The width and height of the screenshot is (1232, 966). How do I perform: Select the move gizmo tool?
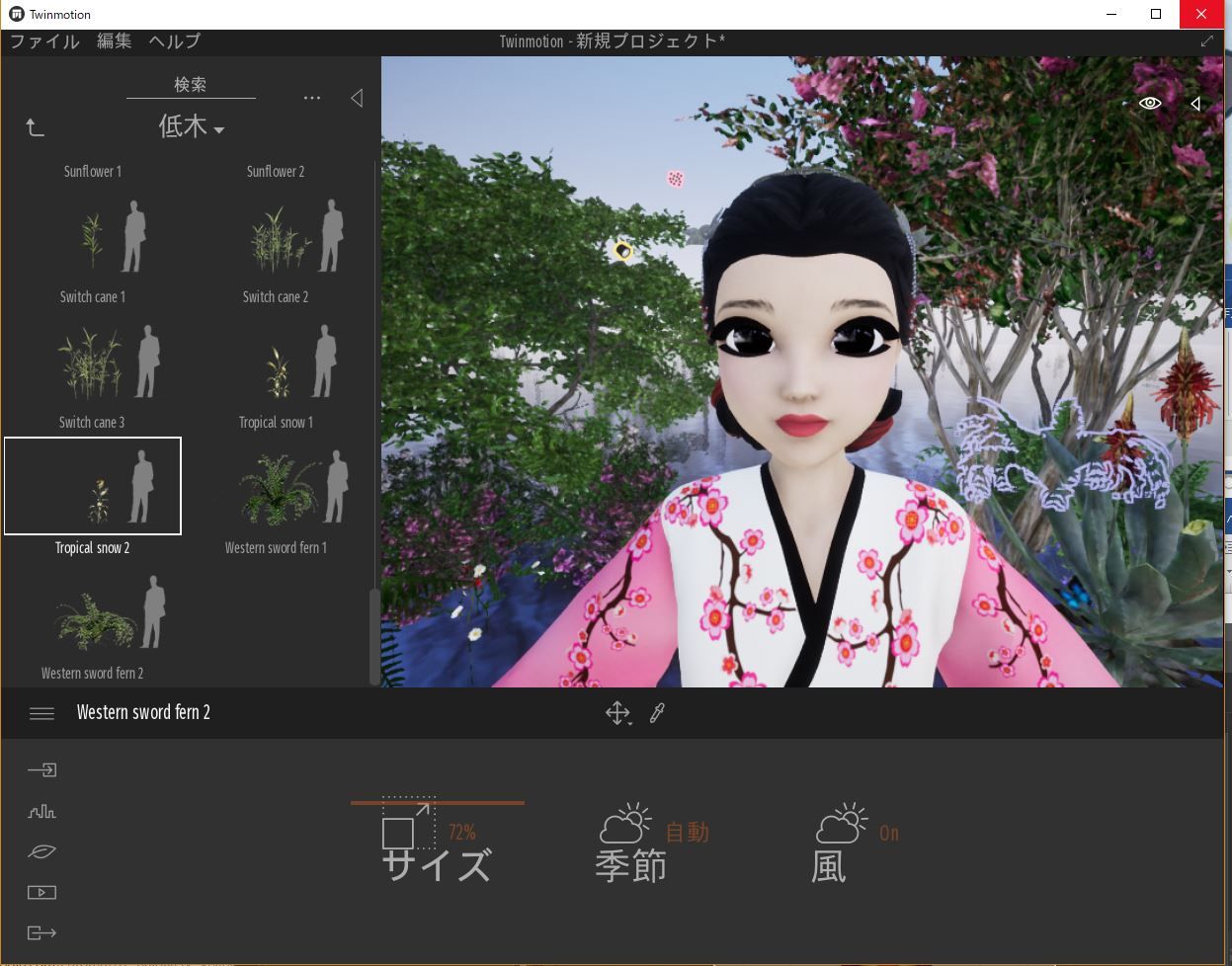pyautogui.click(x=617, y=713)
